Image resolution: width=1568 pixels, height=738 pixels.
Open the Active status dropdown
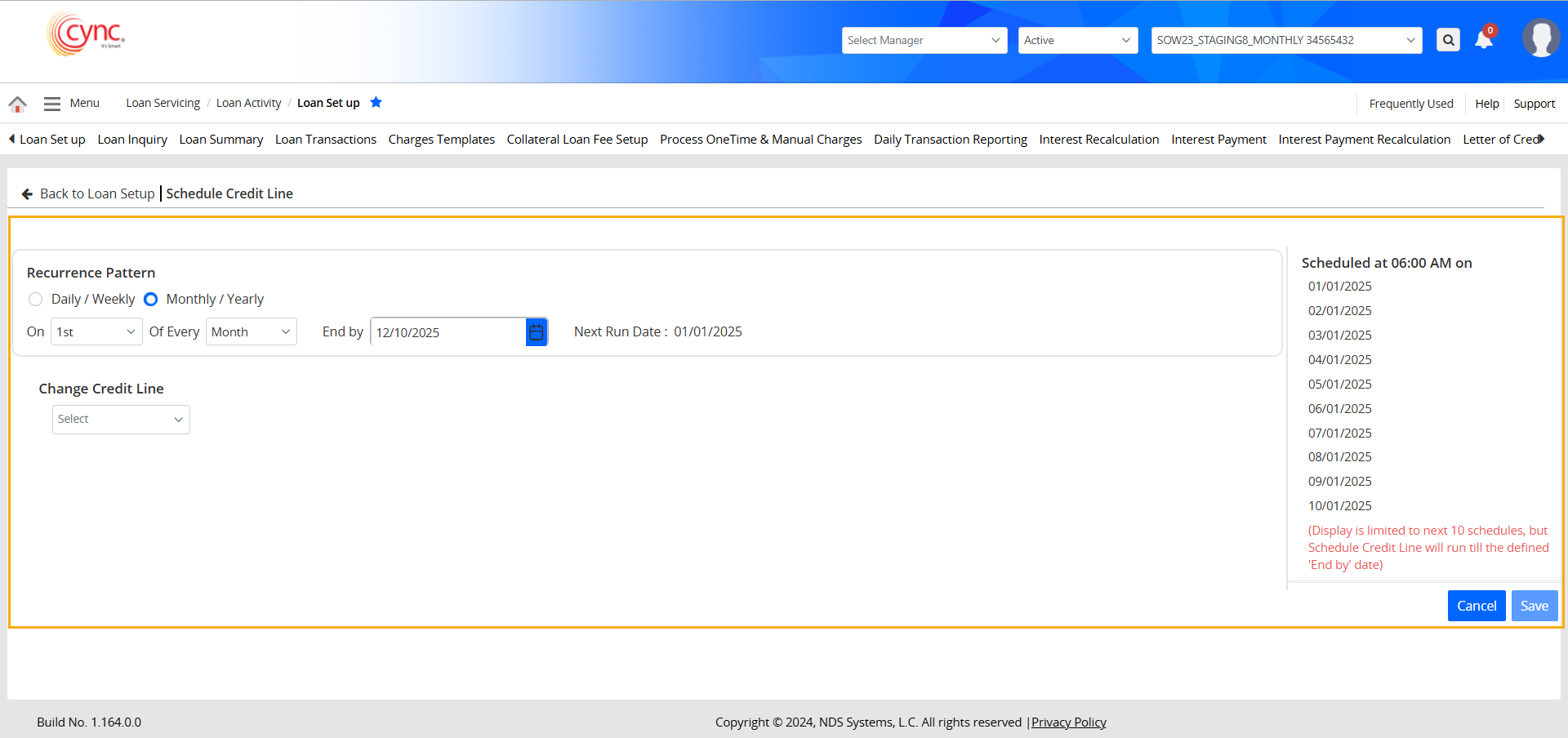[x=1077, y=40]
